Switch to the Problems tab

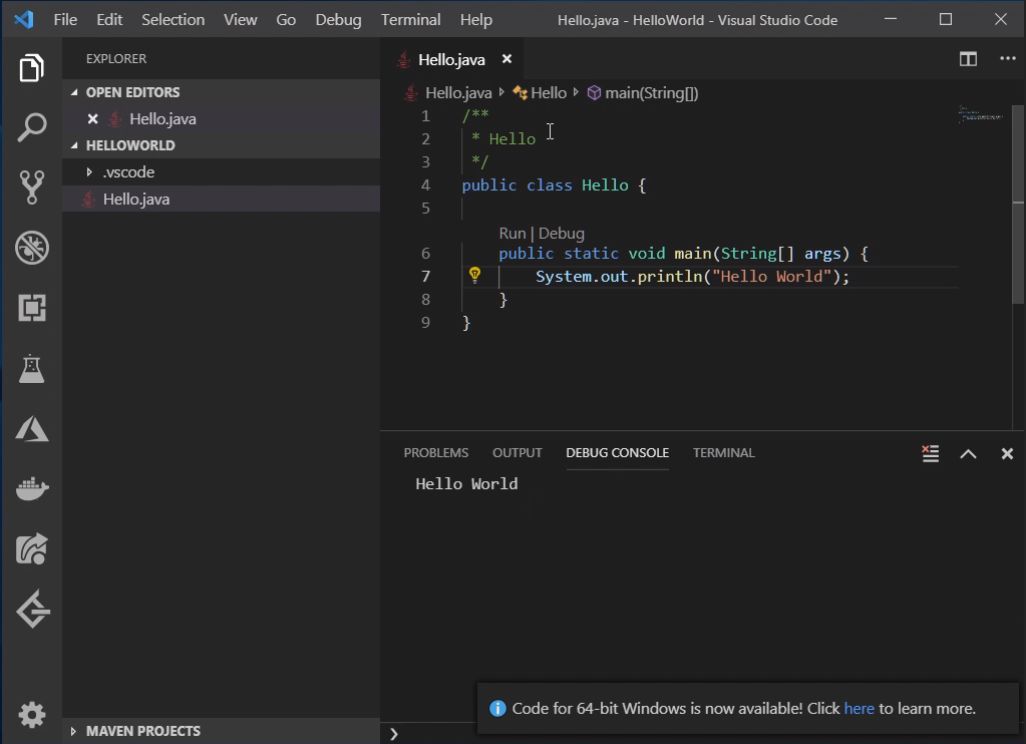(x=435, y=453)
